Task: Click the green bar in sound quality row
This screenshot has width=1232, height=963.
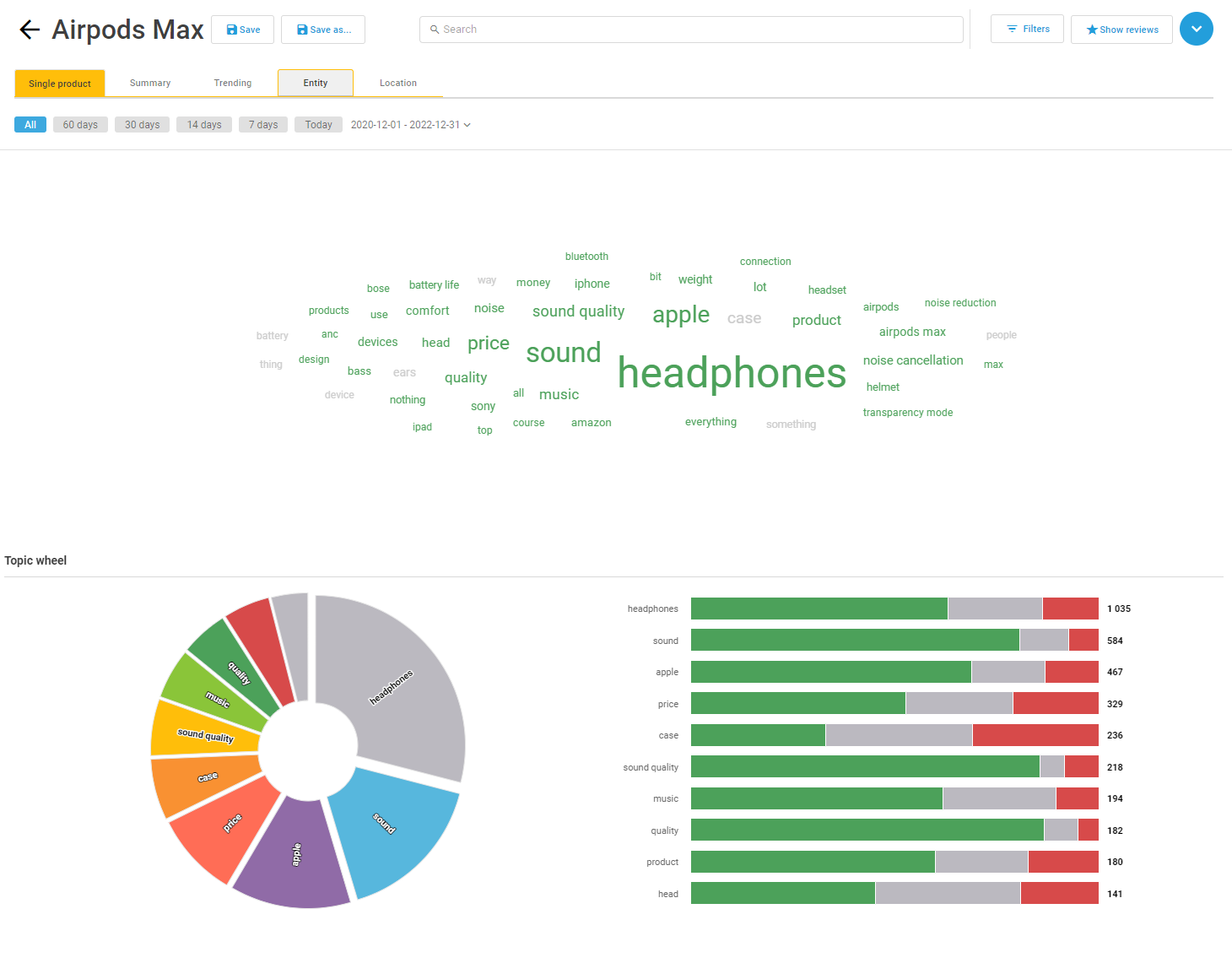Action: point(865,766)
